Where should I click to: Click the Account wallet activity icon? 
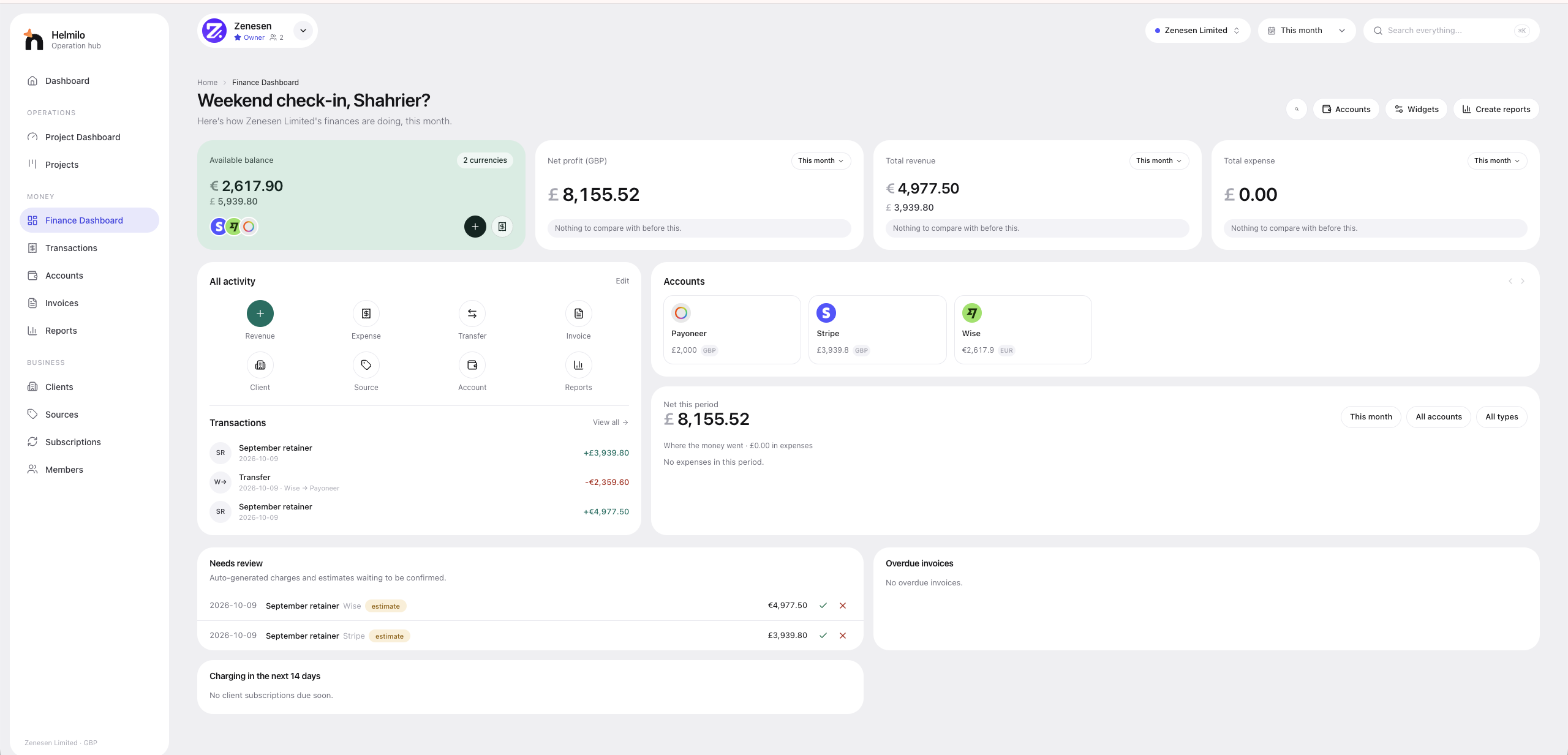472,365
